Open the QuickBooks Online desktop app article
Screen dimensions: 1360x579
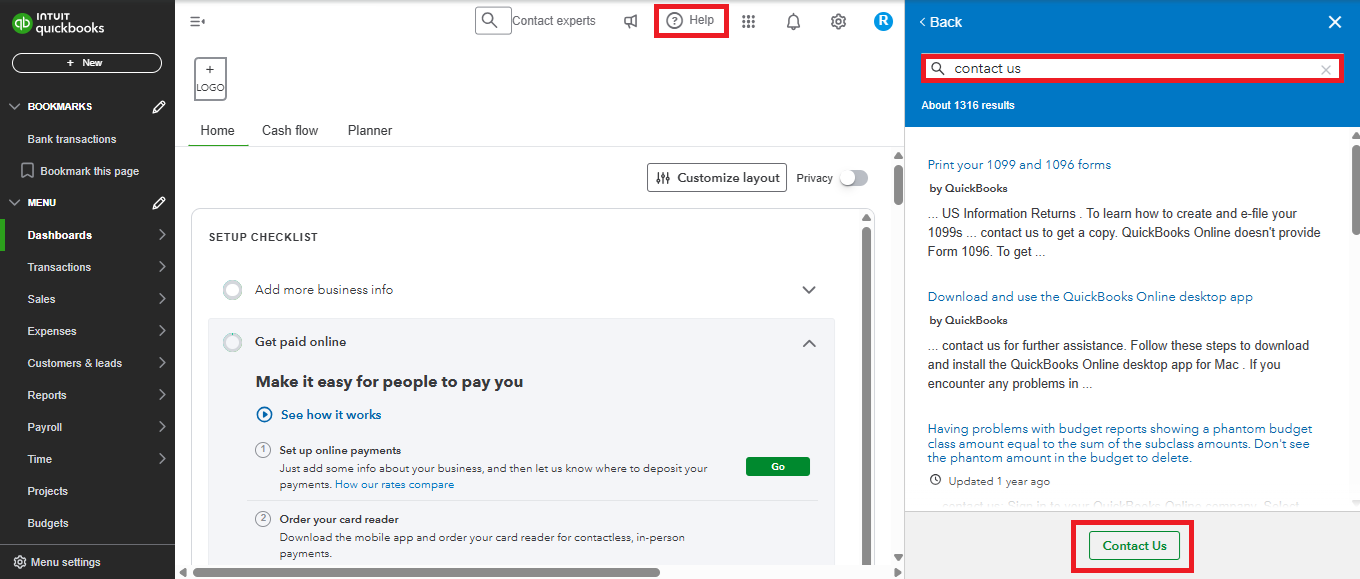pos(1090,297)
